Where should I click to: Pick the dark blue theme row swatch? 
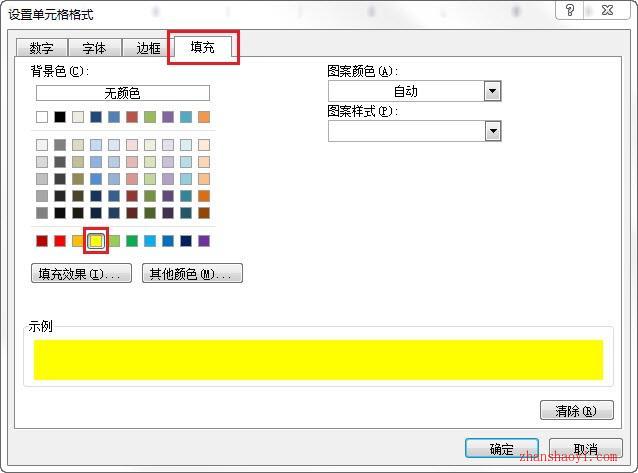(x=96, y=117)
